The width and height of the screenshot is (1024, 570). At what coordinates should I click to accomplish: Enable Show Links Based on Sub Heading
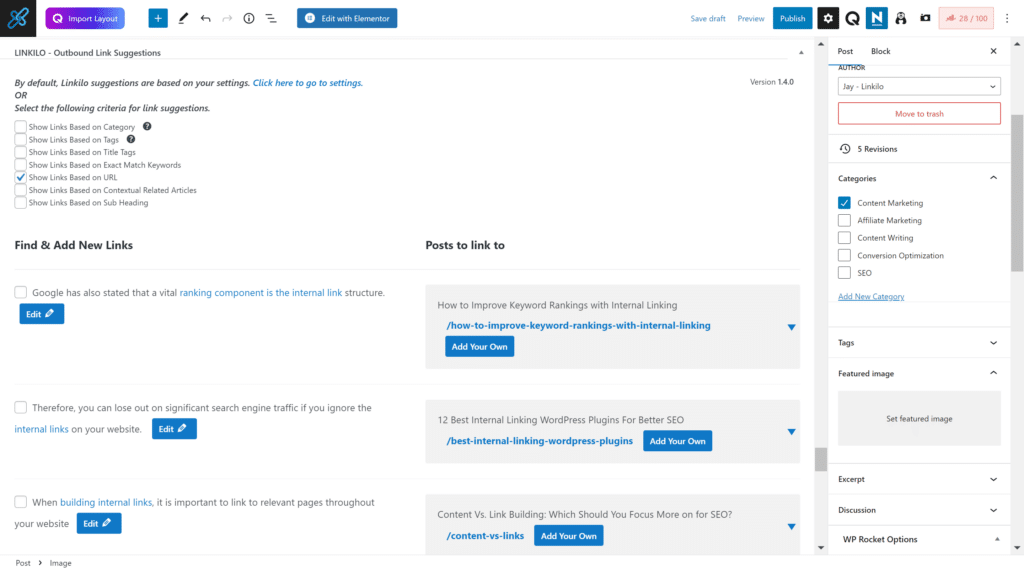point(20,202)
